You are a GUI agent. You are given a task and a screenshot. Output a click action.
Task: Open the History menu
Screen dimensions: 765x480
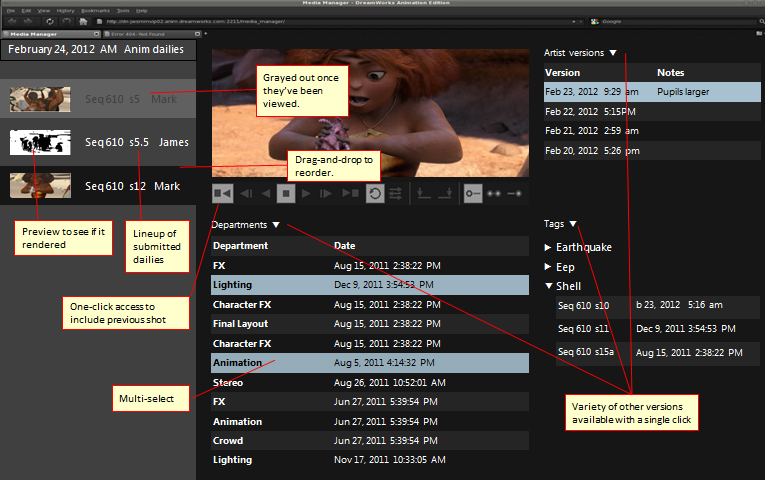tap(65, 11)
